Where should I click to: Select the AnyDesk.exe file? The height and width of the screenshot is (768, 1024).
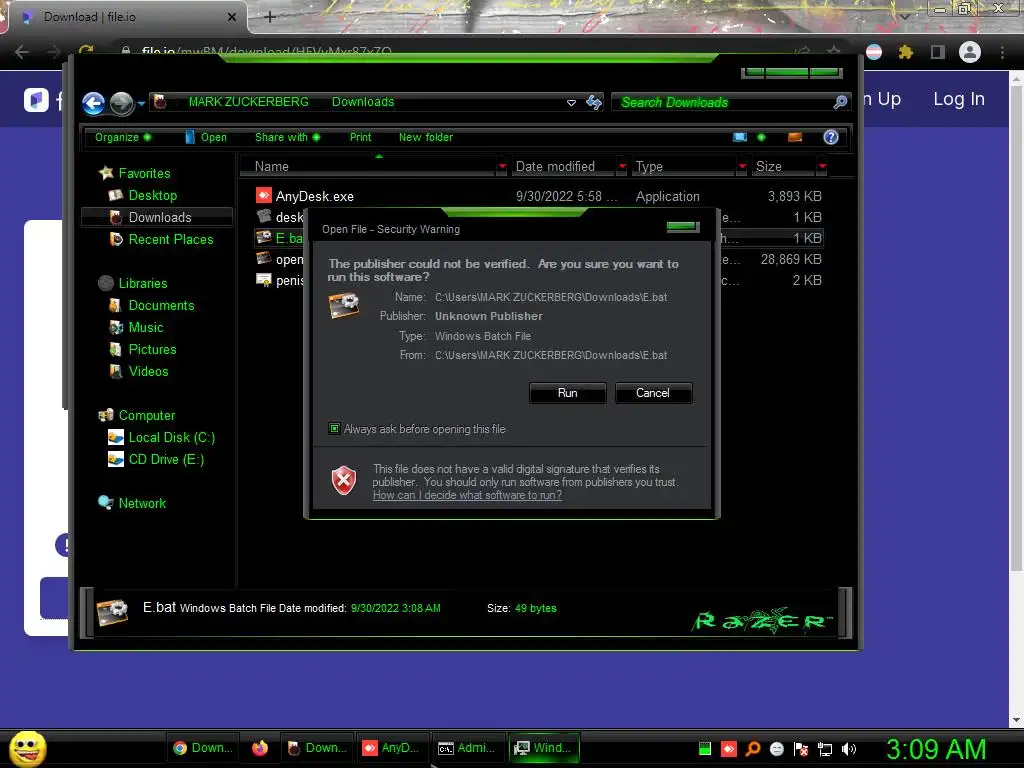click(539, 196)
